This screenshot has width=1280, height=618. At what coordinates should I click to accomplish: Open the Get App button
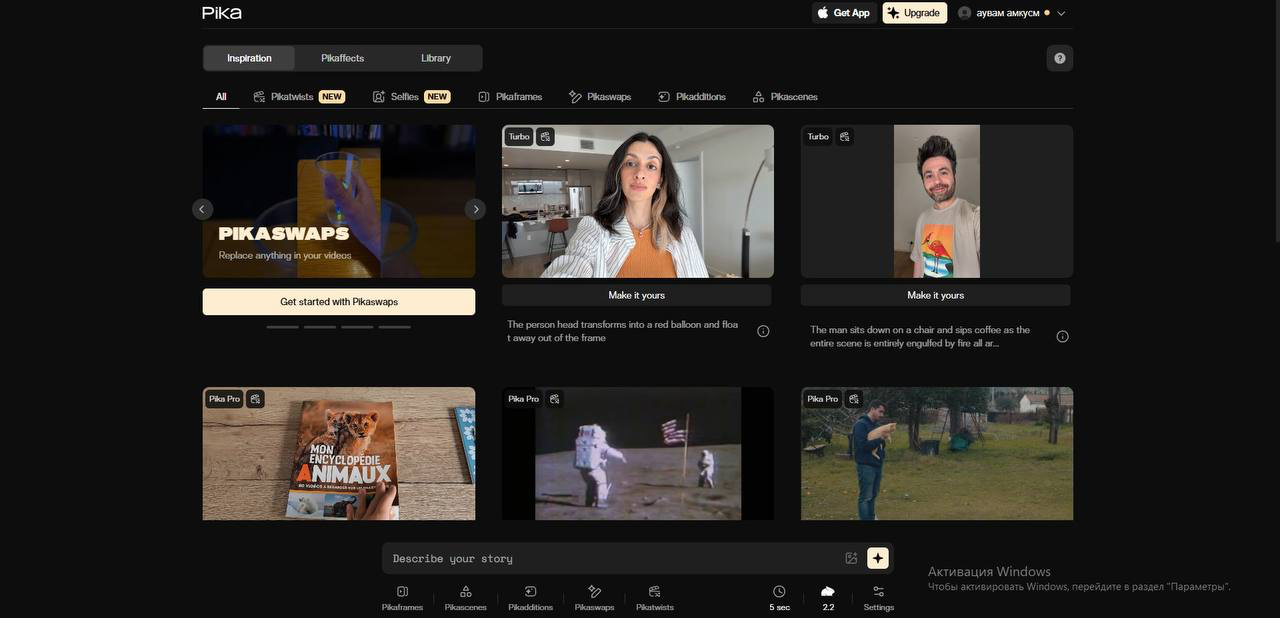click(x=844, y=13)
